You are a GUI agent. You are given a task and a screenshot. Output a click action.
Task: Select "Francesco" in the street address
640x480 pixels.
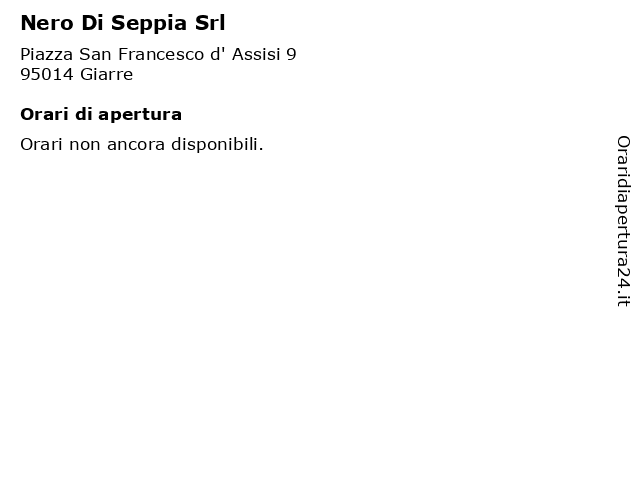pos(161,54)
